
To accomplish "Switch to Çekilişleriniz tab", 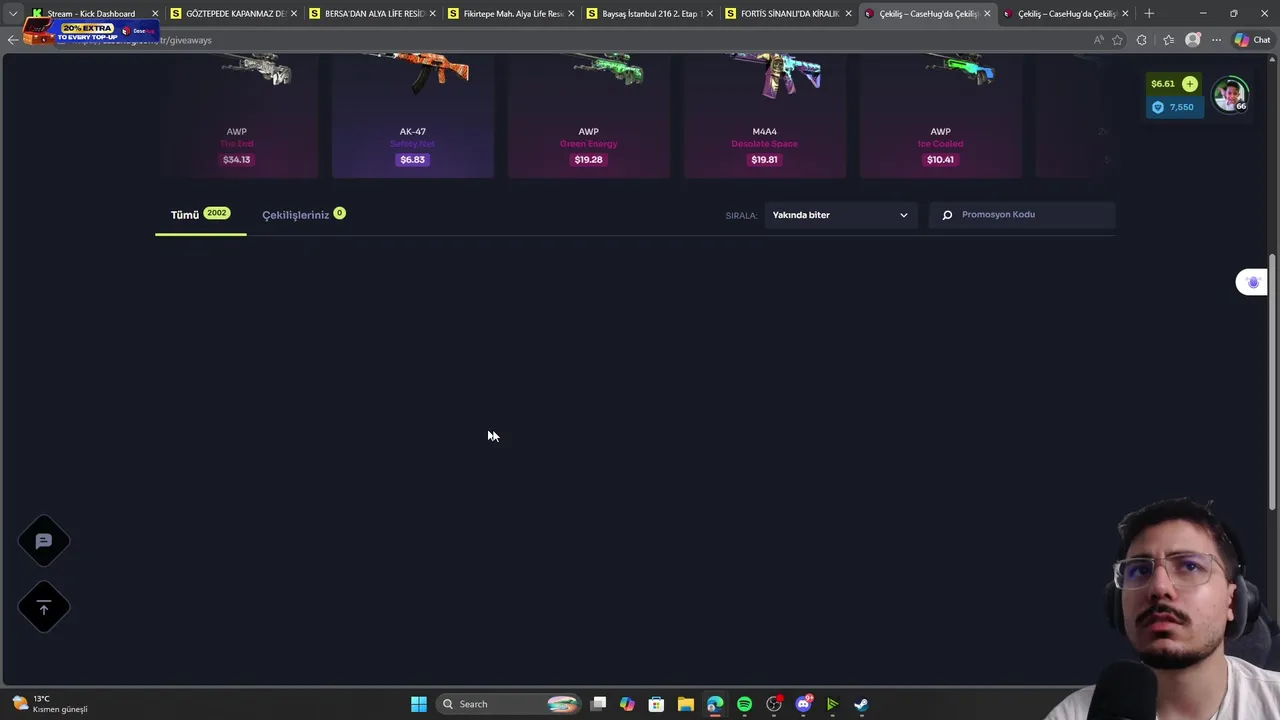I will [304, 215].
